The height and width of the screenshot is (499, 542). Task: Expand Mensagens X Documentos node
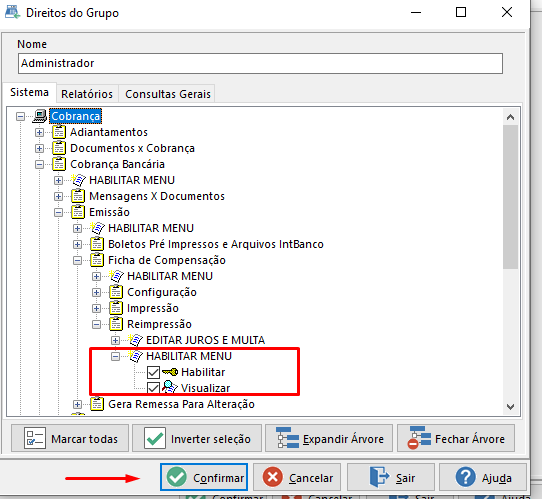point(58,196)
